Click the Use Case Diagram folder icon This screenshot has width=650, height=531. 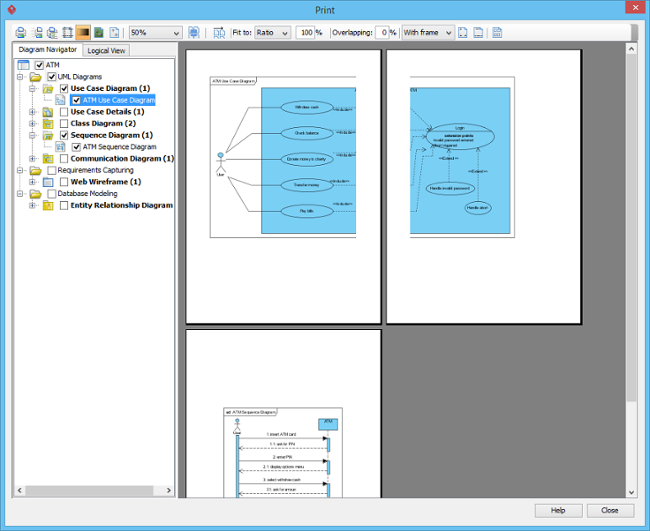pyautogui.click(x=48, y=88)
